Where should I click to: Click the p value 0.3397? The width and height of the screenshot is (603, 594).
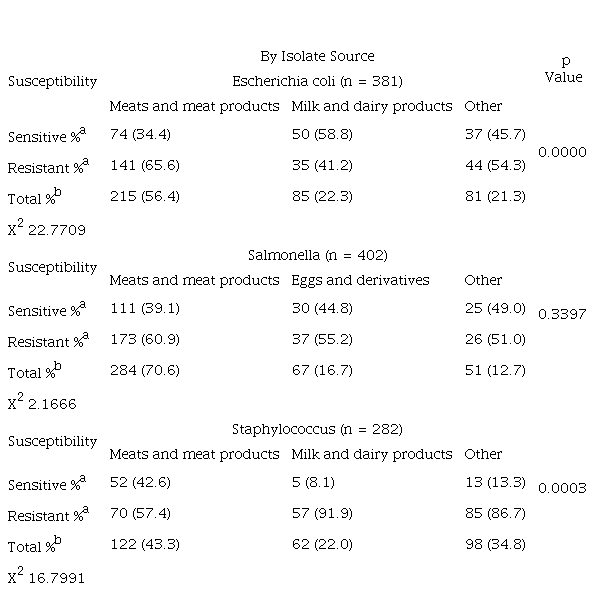coord(562,314)
